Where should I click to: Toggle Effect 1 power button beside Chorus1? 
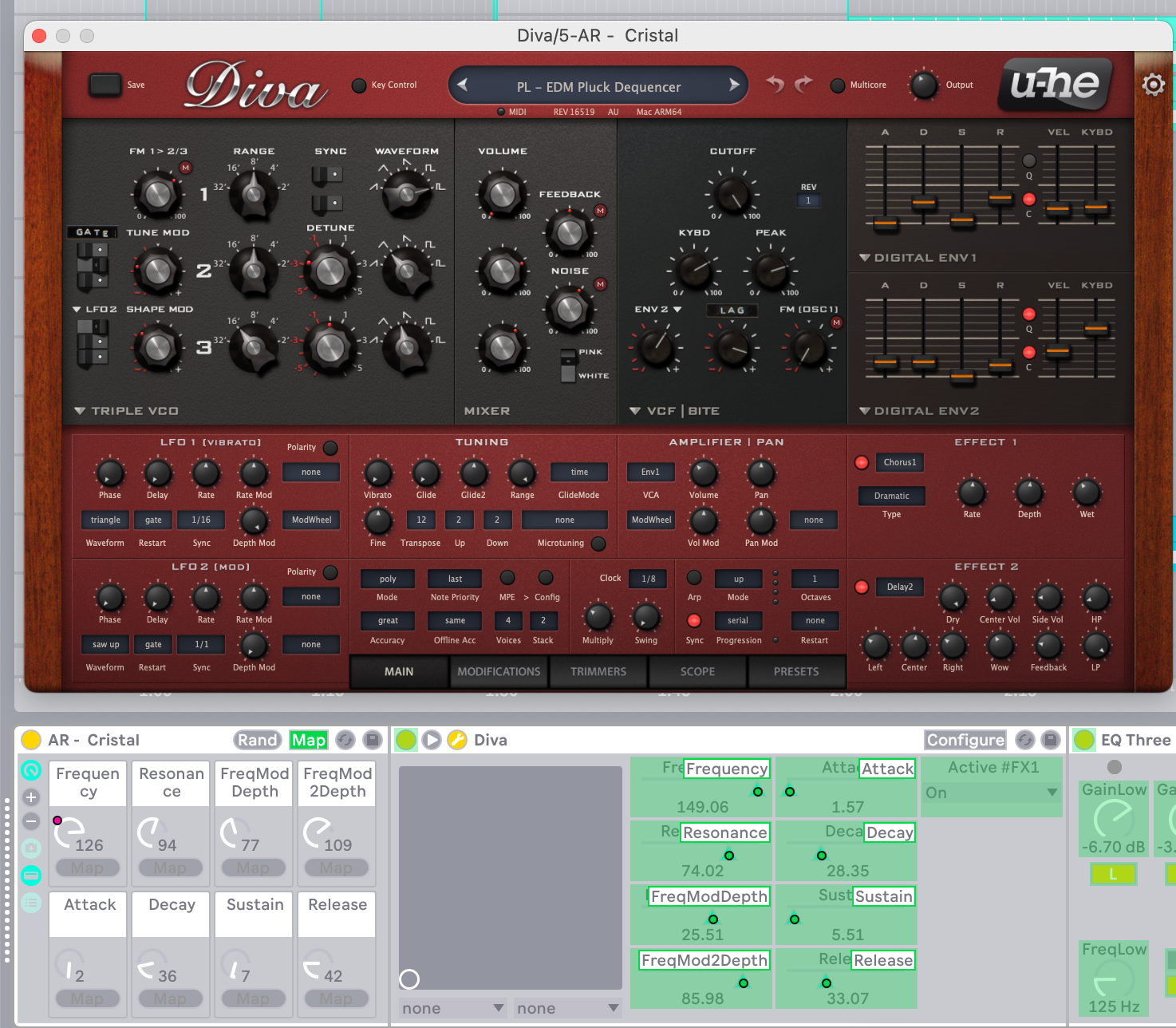pos(862,462)
